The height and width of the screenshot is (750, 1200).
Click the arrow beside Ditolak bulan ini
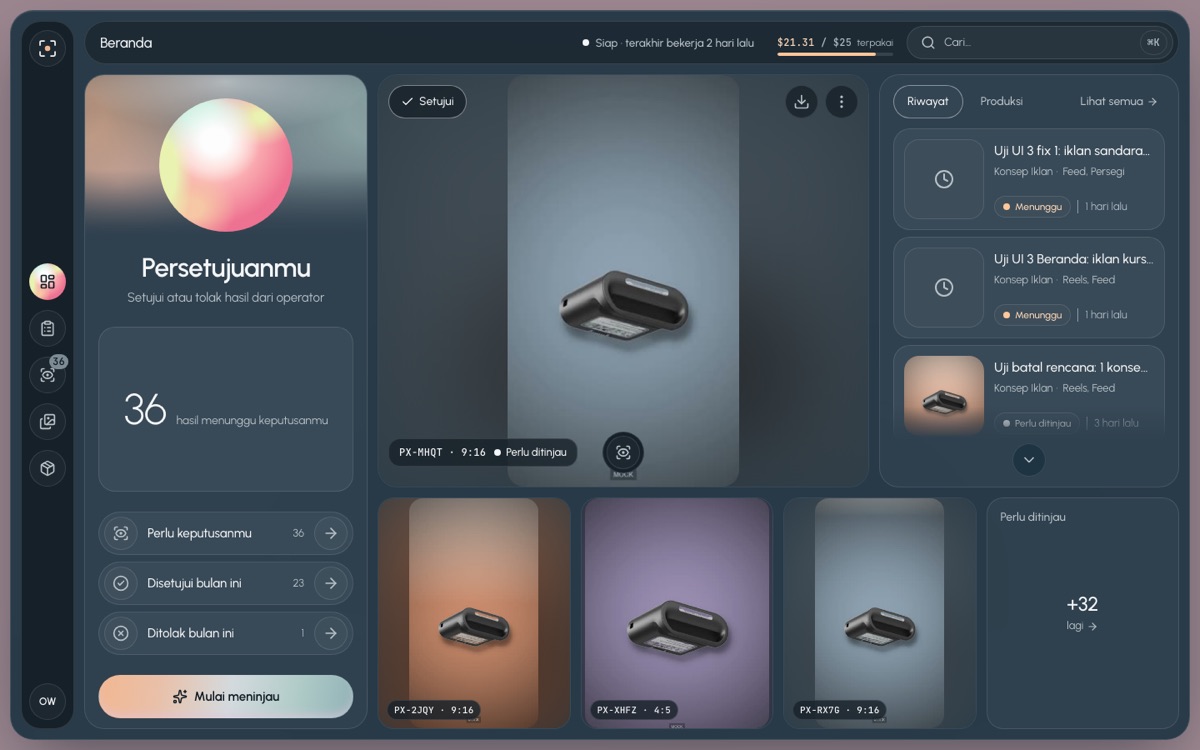tap(331, 633)
